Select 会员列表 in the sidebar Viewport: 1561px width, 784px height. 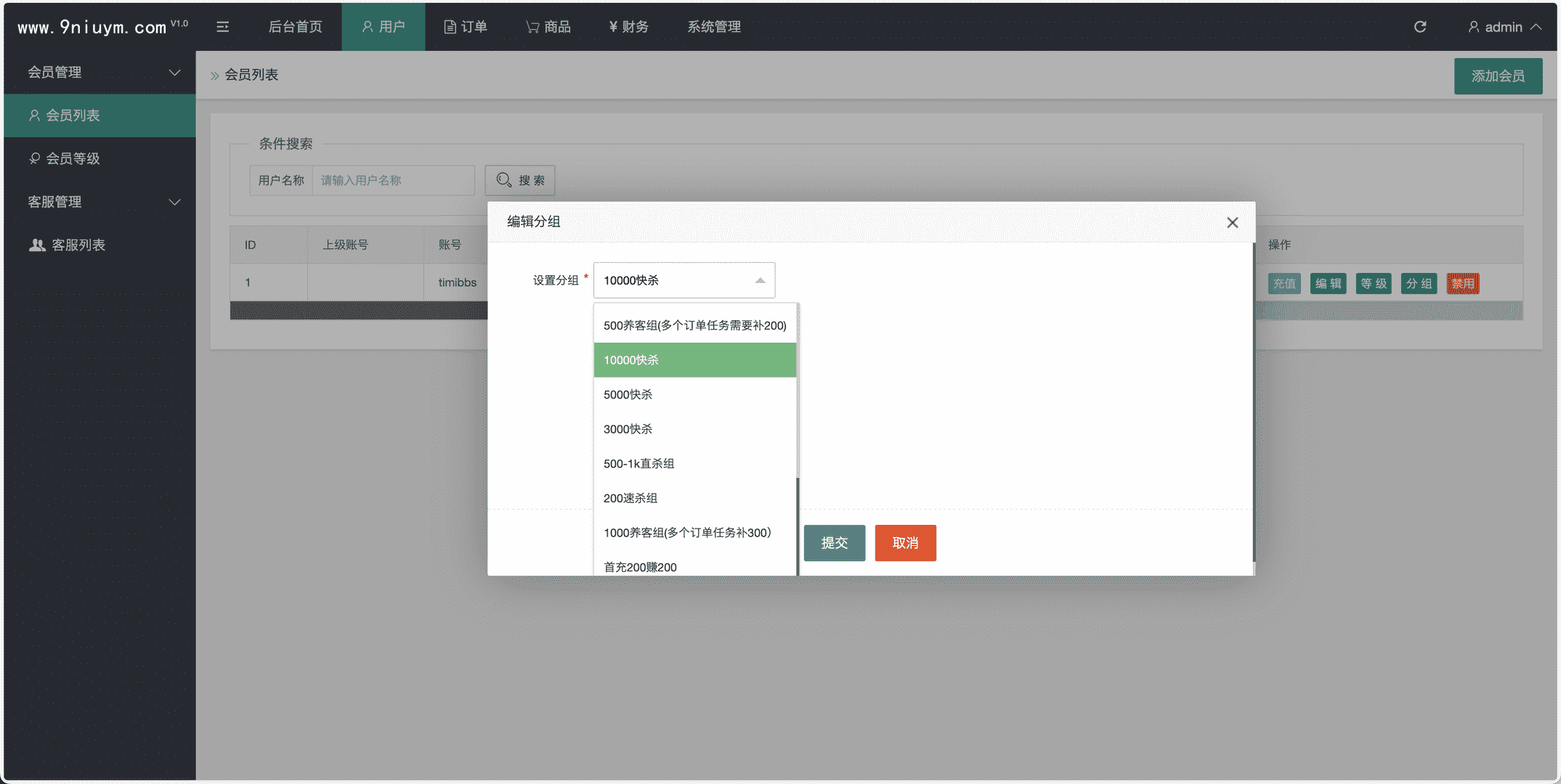pos(100,115)
